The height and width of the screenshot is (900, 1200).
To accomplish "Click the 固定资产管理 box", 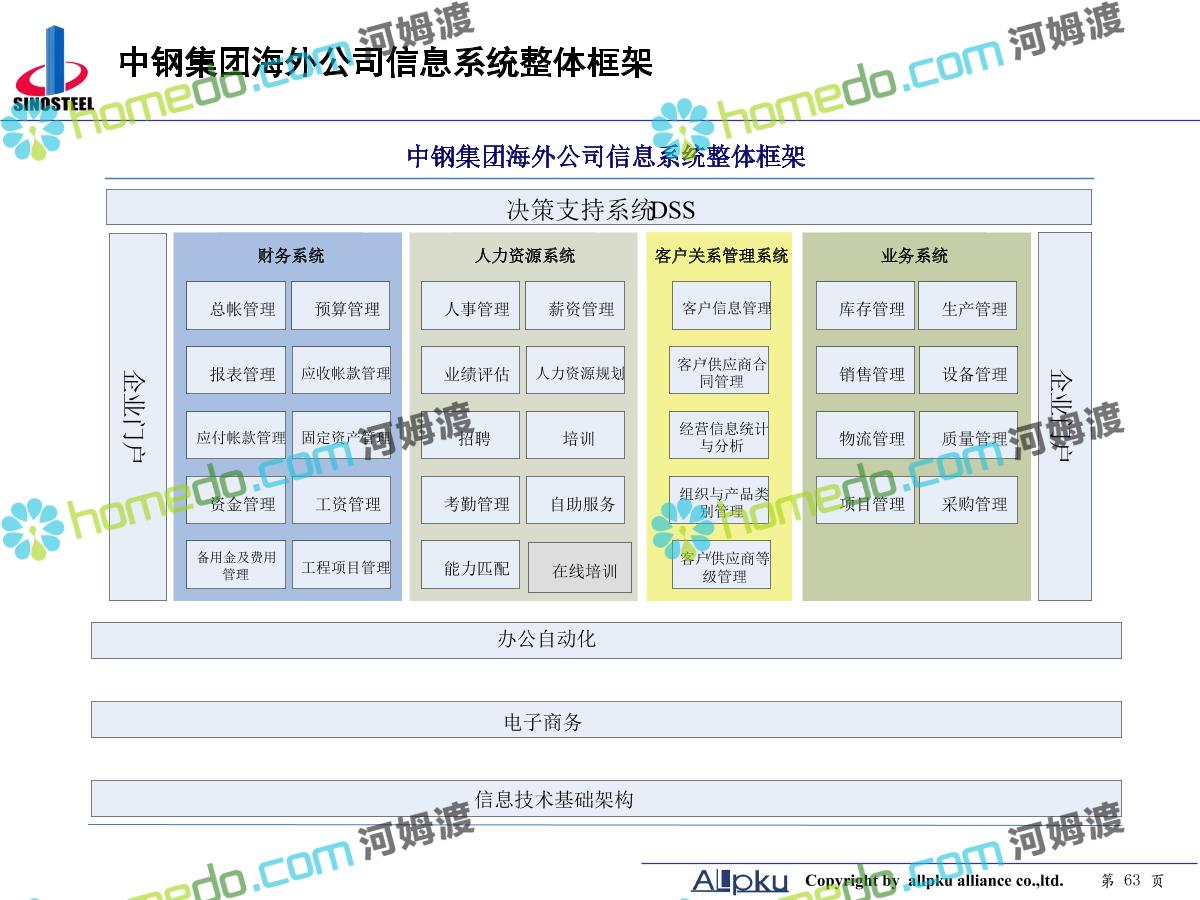I will point(340,436).
